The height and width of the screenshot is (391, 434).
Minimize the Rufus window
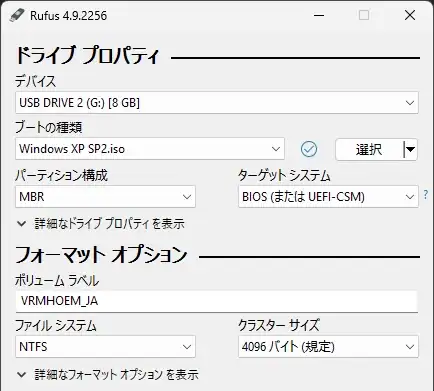click(x=319, y=15)
